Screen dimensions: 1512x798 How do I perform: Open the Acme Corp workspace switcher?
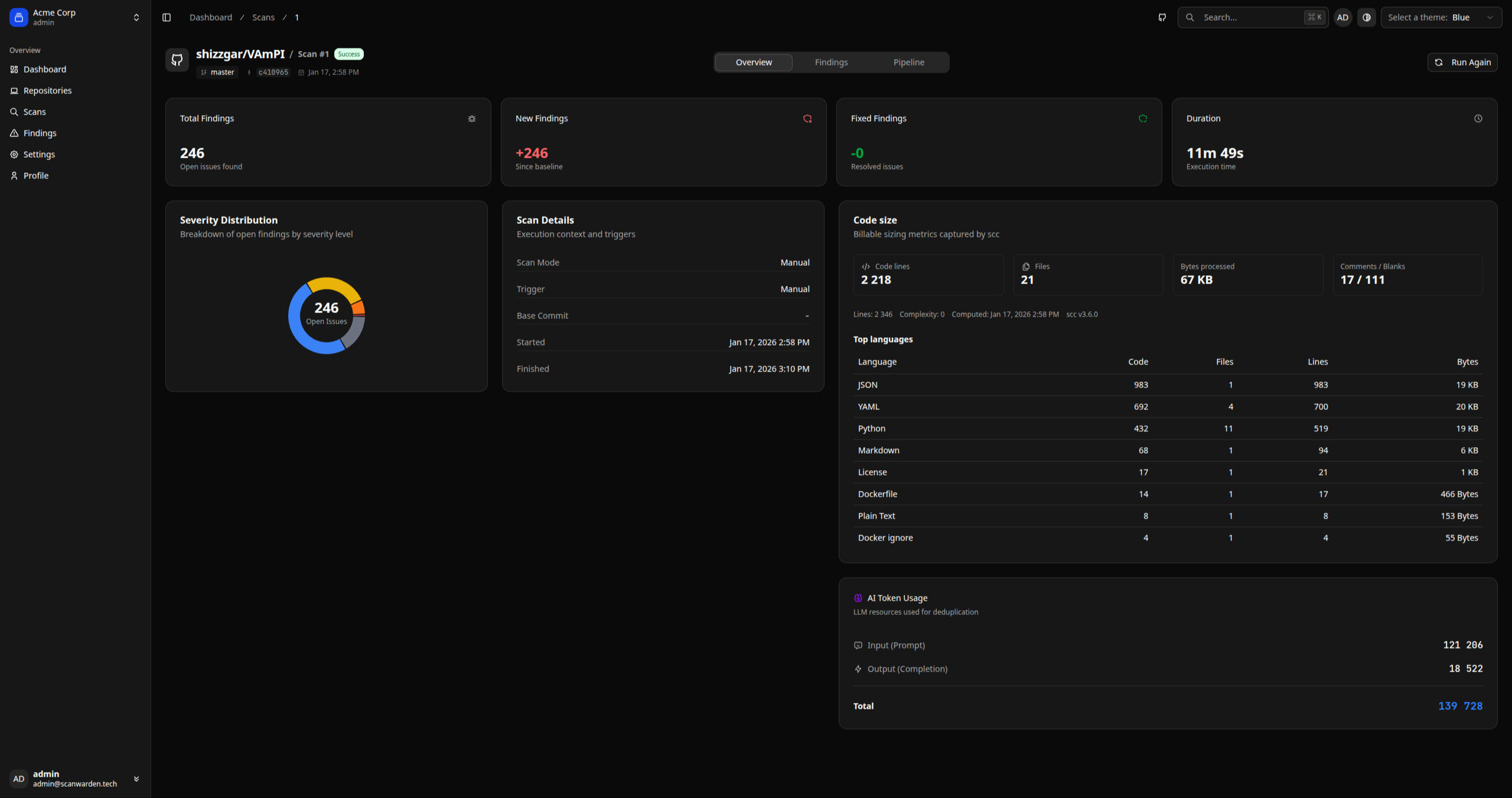point(136,17)
